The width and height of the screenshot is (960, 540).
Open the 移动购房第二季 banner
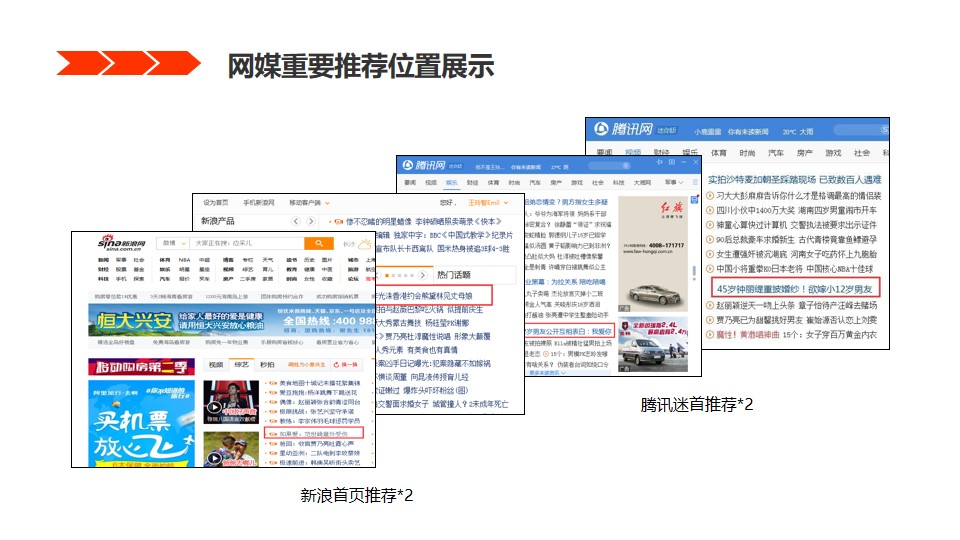point(141,367)
